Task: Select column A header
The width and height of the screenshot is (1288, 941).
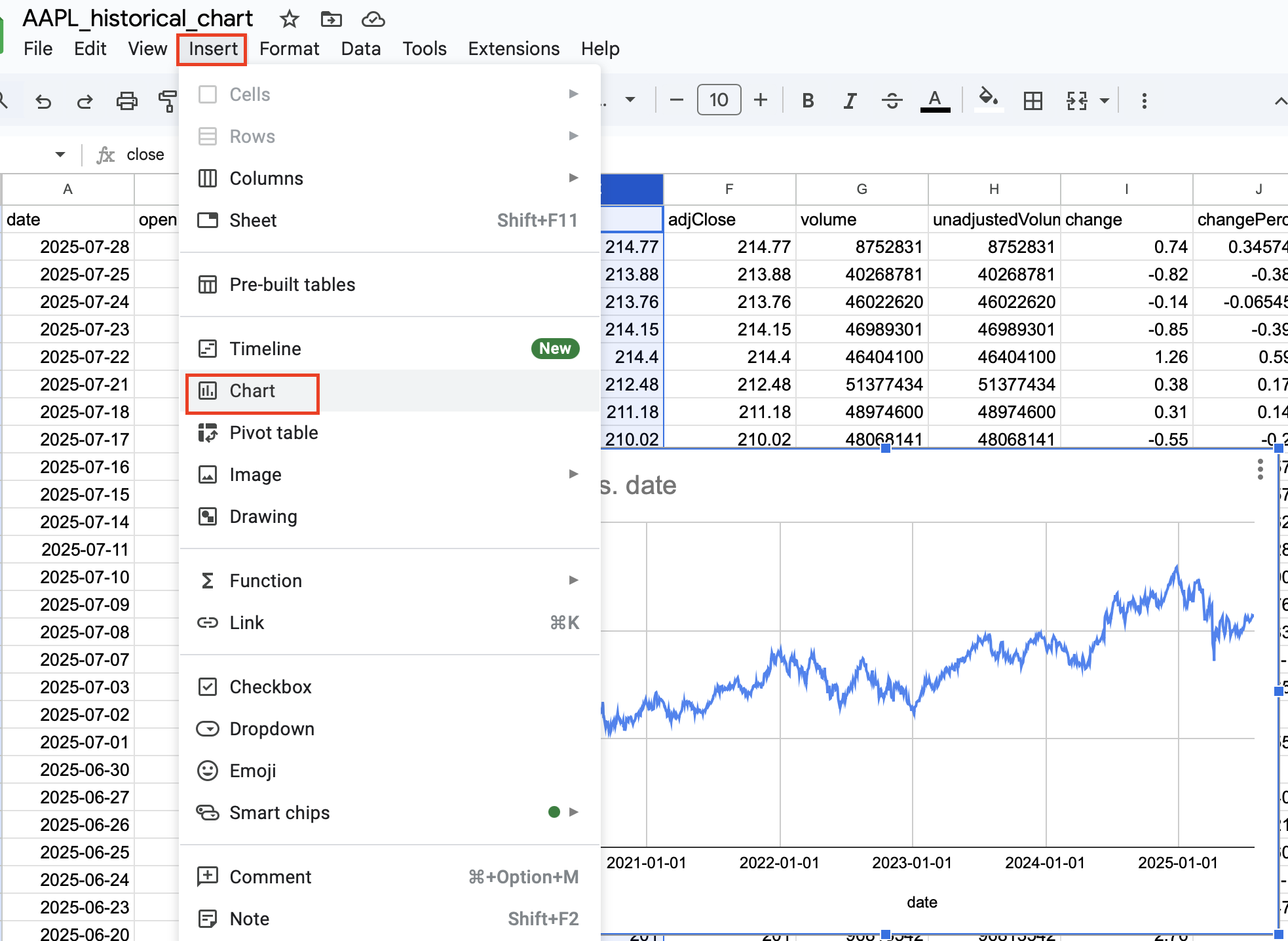Action: [x=67, y=189]
